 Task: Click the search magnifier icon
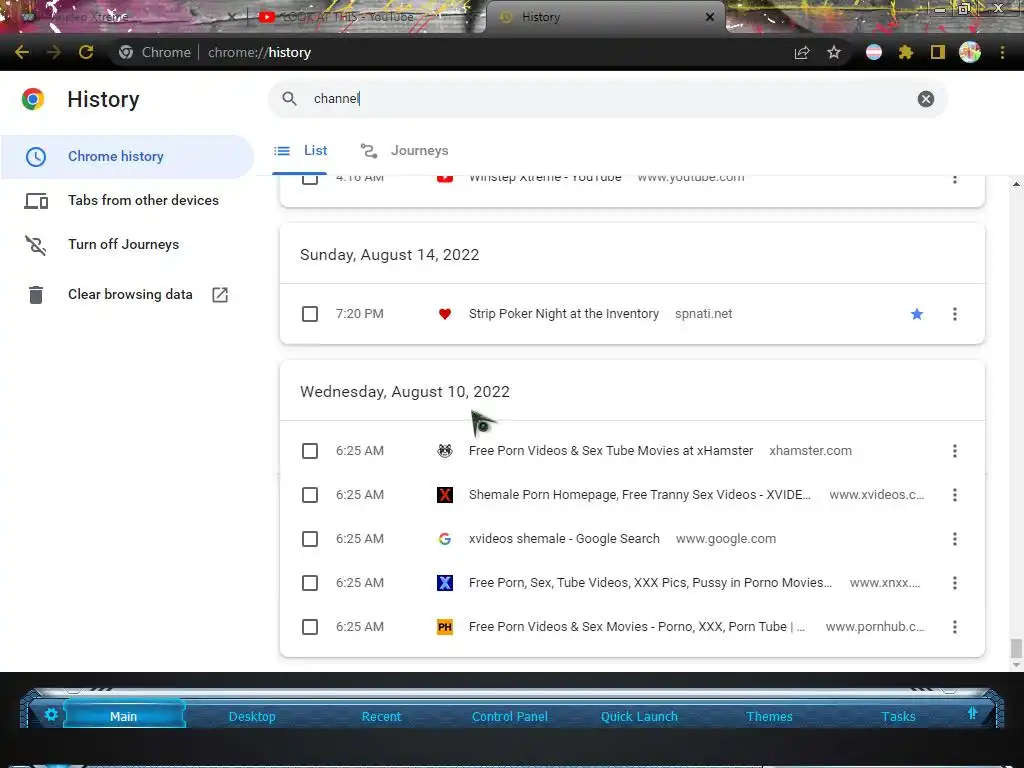289,99
